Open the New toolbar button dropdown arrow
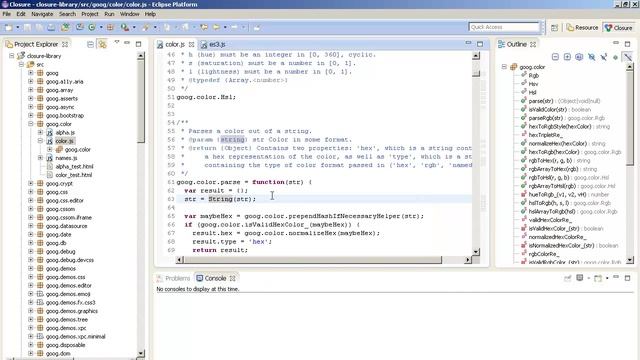 pos(18,28)
